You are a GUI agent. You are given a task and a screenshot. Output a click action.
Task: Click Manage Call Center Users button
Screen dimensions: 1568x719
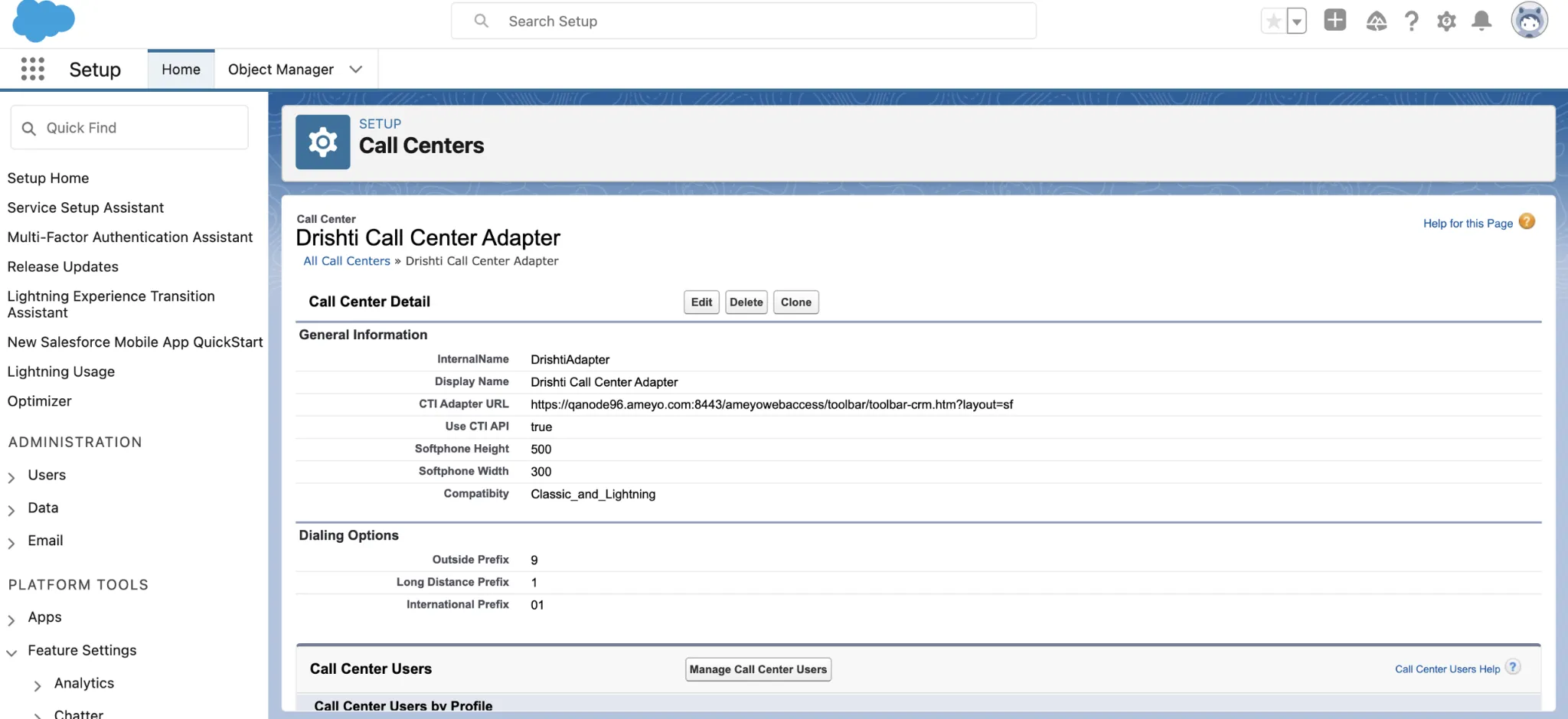(x=758, y=669)
